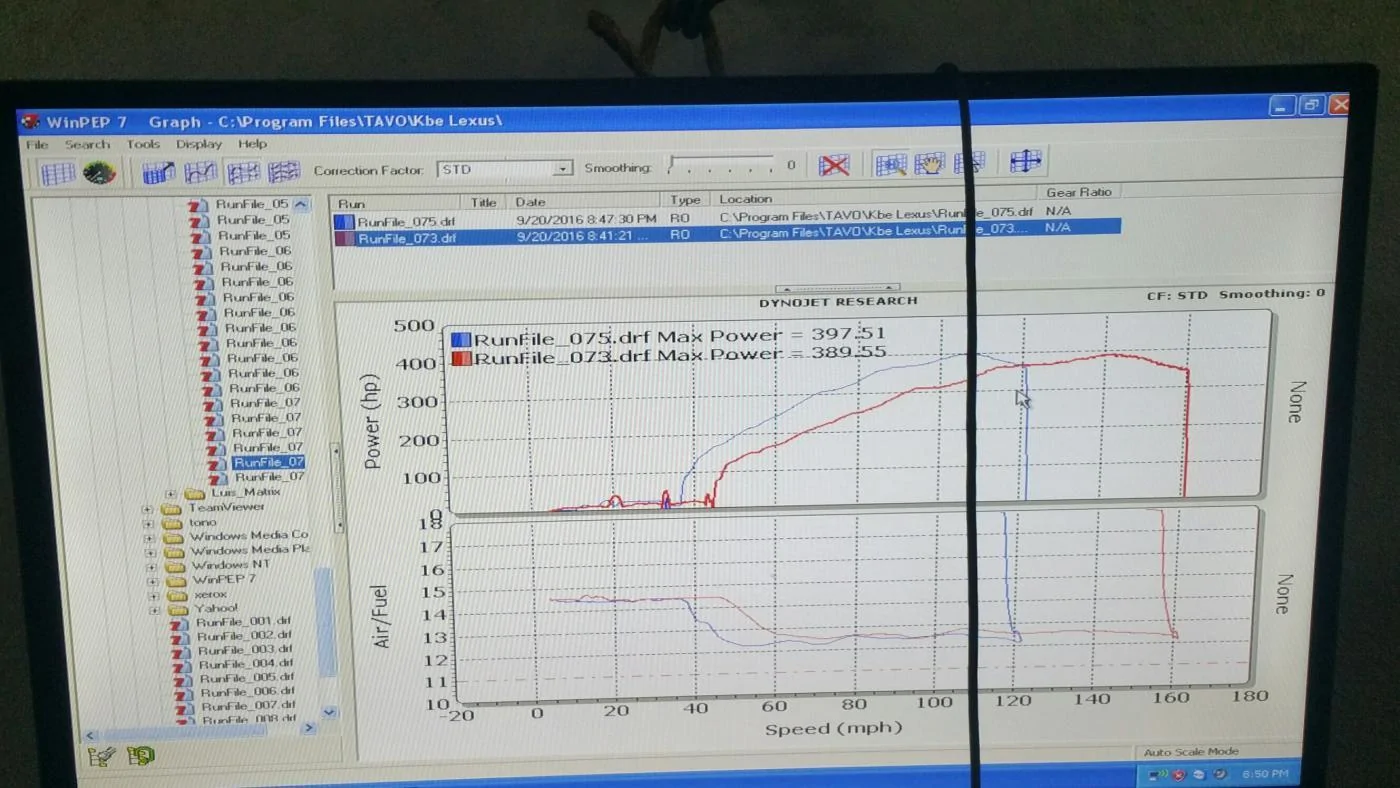Click the Auto Scale Mode status text
This screenshot has height=788, width=1400.
click(x=1190, y=752)
